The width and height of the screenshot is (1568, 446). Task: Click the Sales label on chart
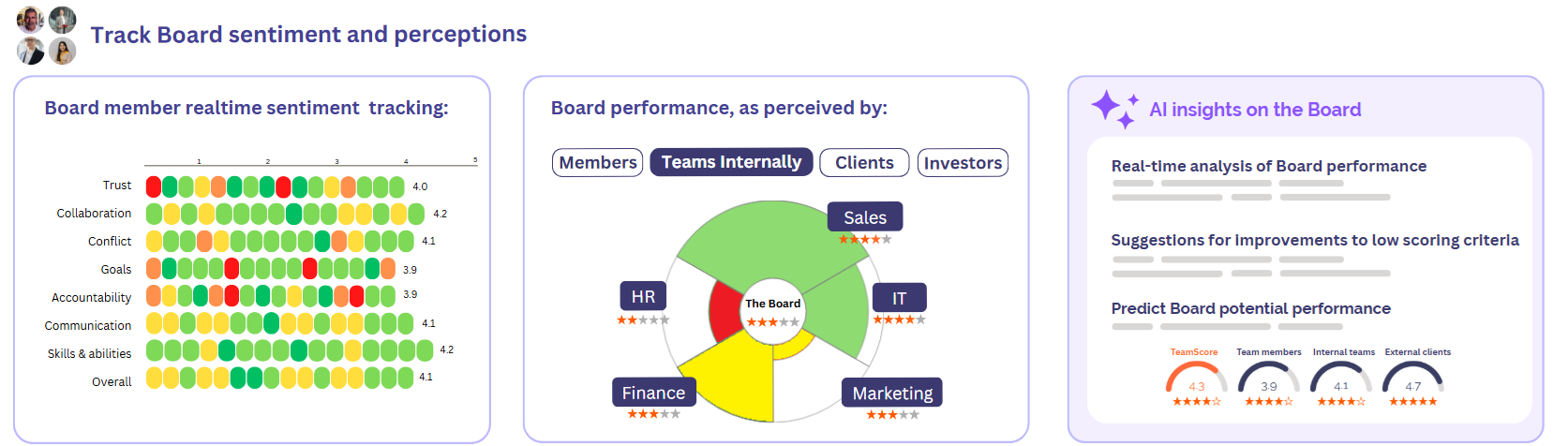click(864, 217)
